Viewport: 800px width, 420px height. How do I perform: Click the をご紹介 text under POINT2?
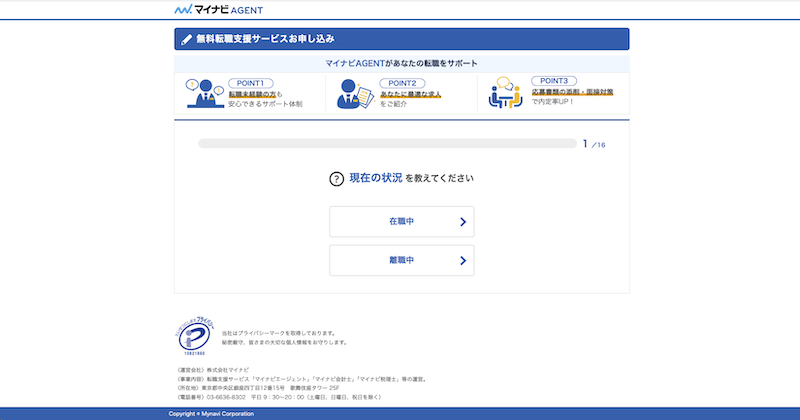(x=393, y=104)
